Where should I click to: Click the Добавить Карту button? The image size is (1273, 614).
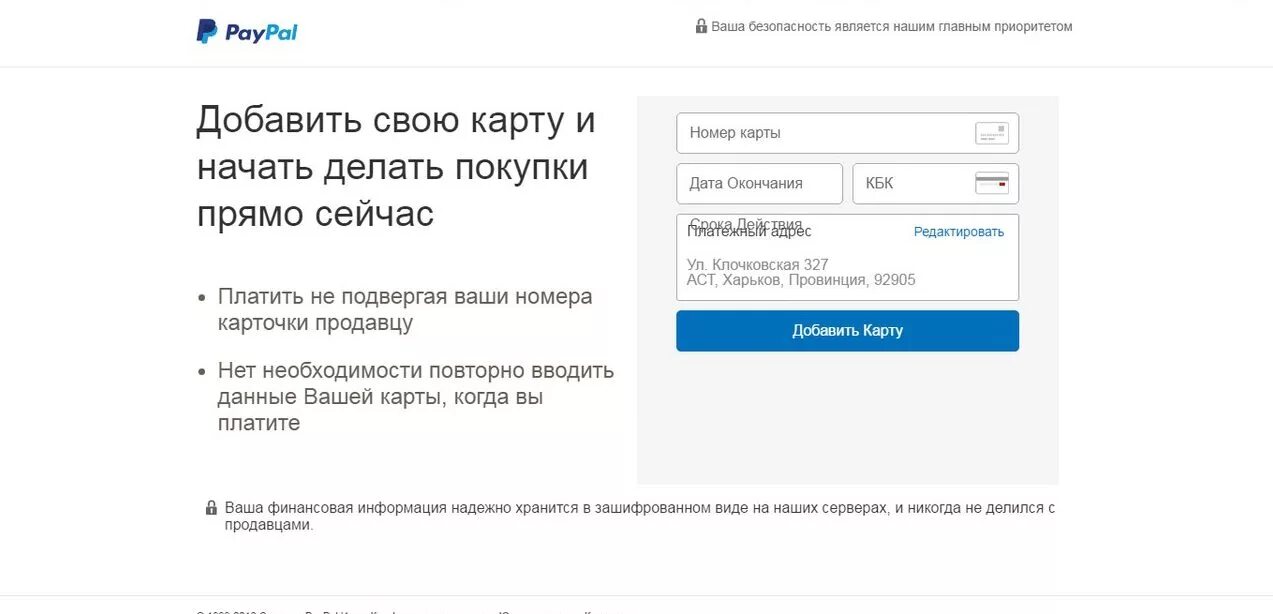coord(847,331)
